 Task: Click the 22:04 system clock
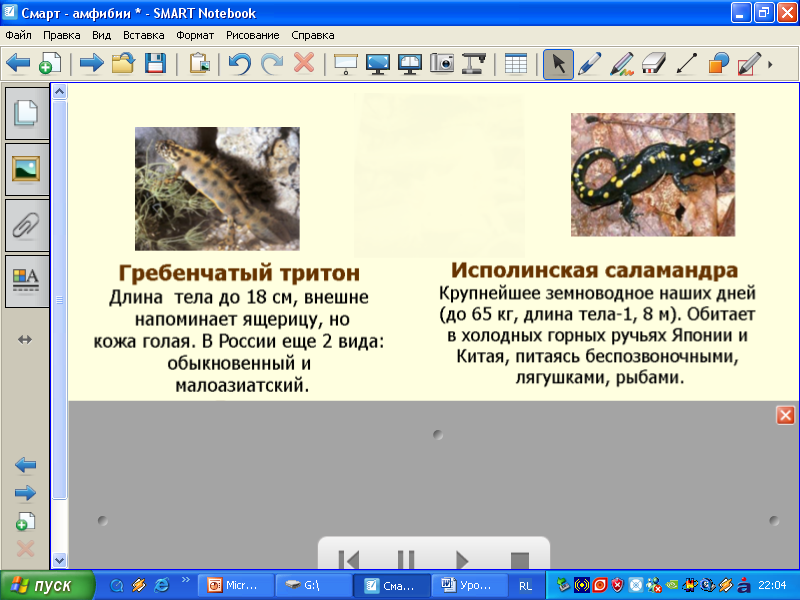pyautogui.click(x=772, y=585)
